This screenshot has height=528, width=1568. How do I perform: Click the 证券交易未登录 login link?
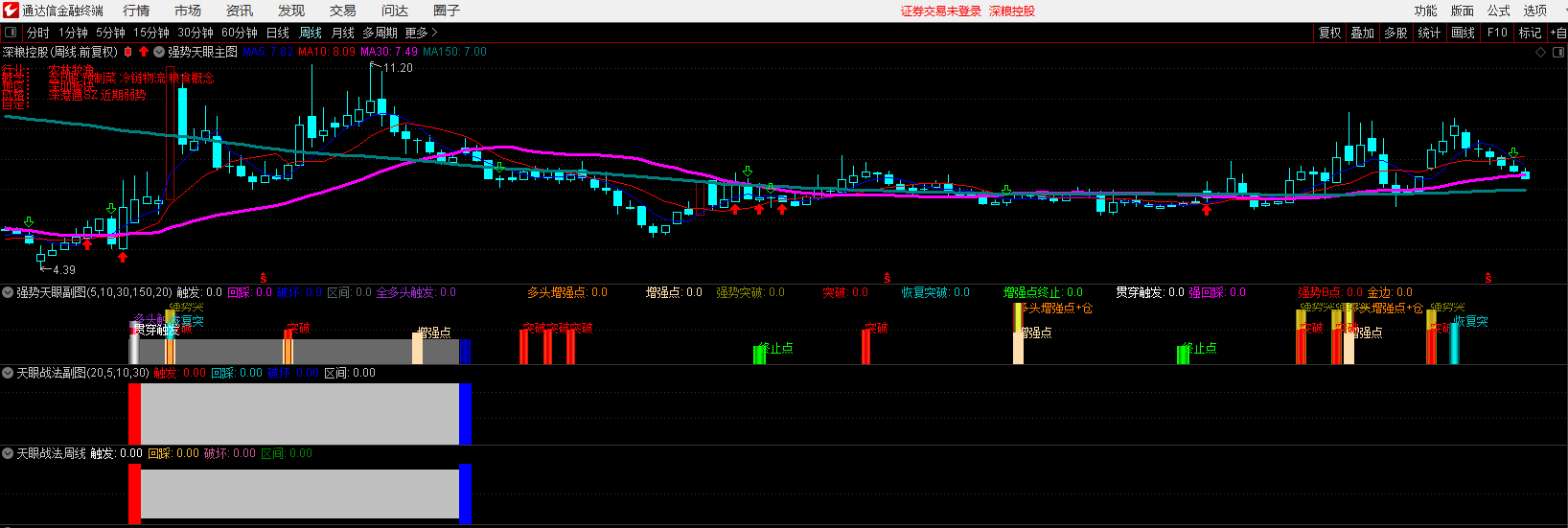tap(940, 11)
